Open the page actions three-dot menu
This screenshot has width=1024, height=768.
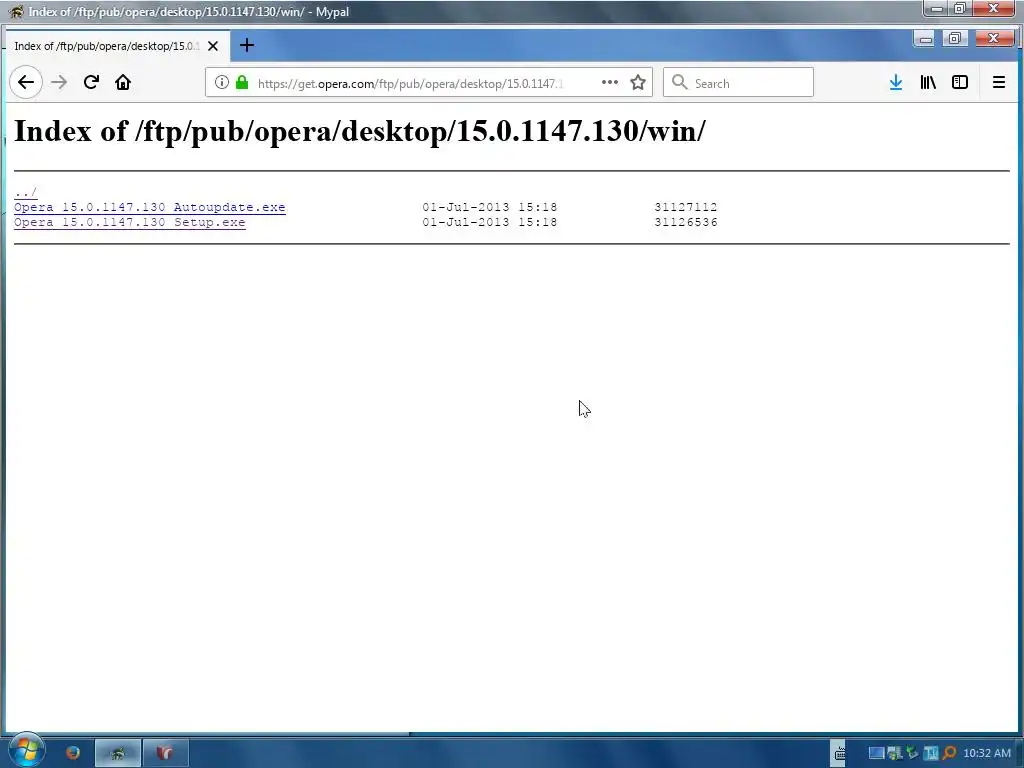pos(609,82)
